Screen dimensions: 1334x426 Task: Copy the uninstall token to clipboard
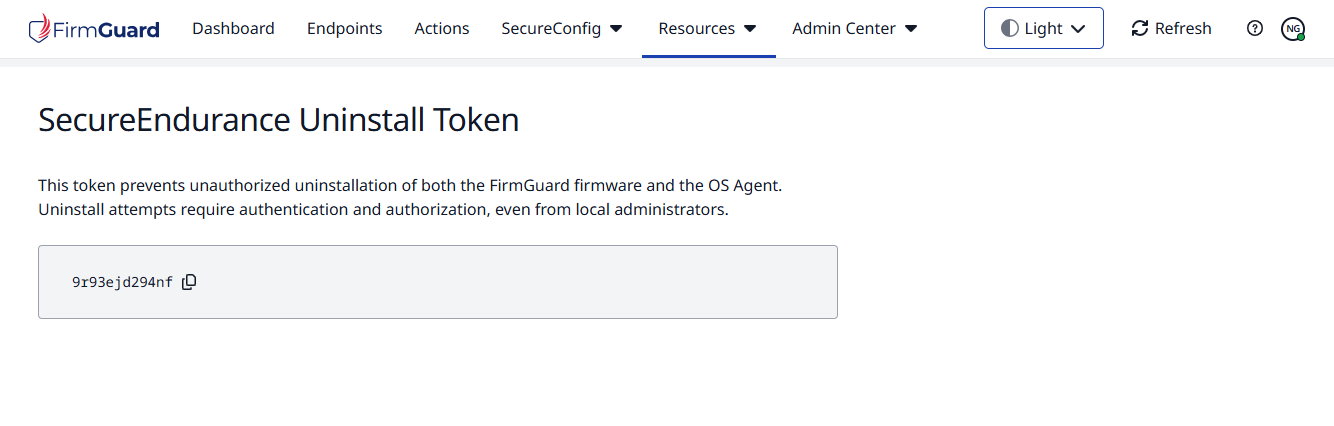pyautogui.click(x=189, y=282)
